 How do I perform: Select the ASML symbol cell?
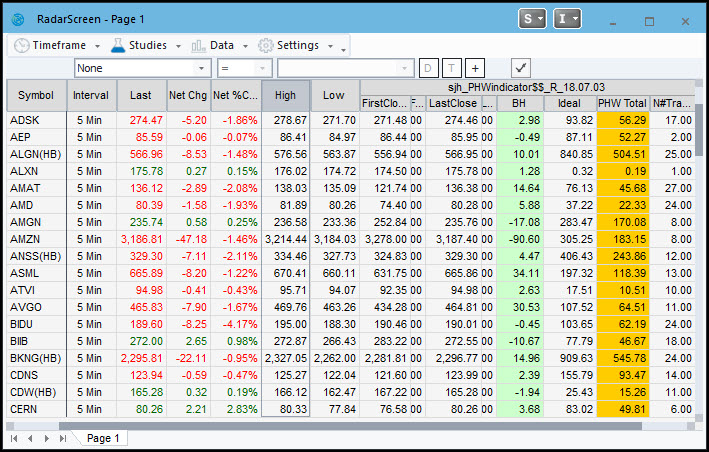pos(36,273)
